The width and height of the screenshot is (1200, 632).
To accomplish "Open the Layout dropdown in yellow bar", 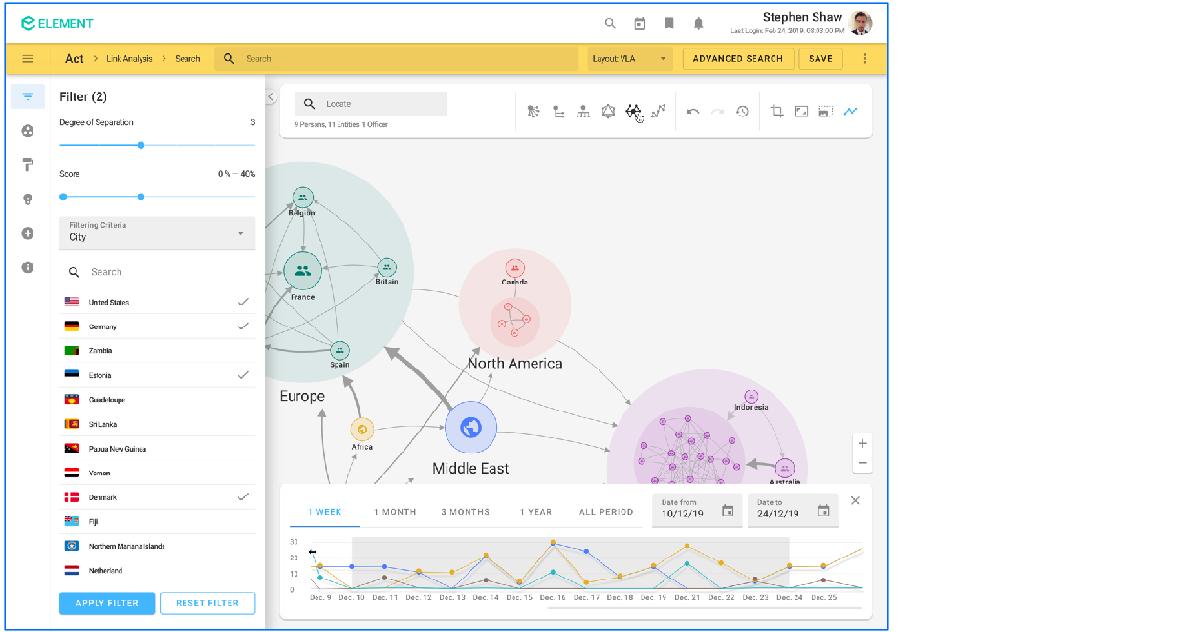I will point(629,59).
